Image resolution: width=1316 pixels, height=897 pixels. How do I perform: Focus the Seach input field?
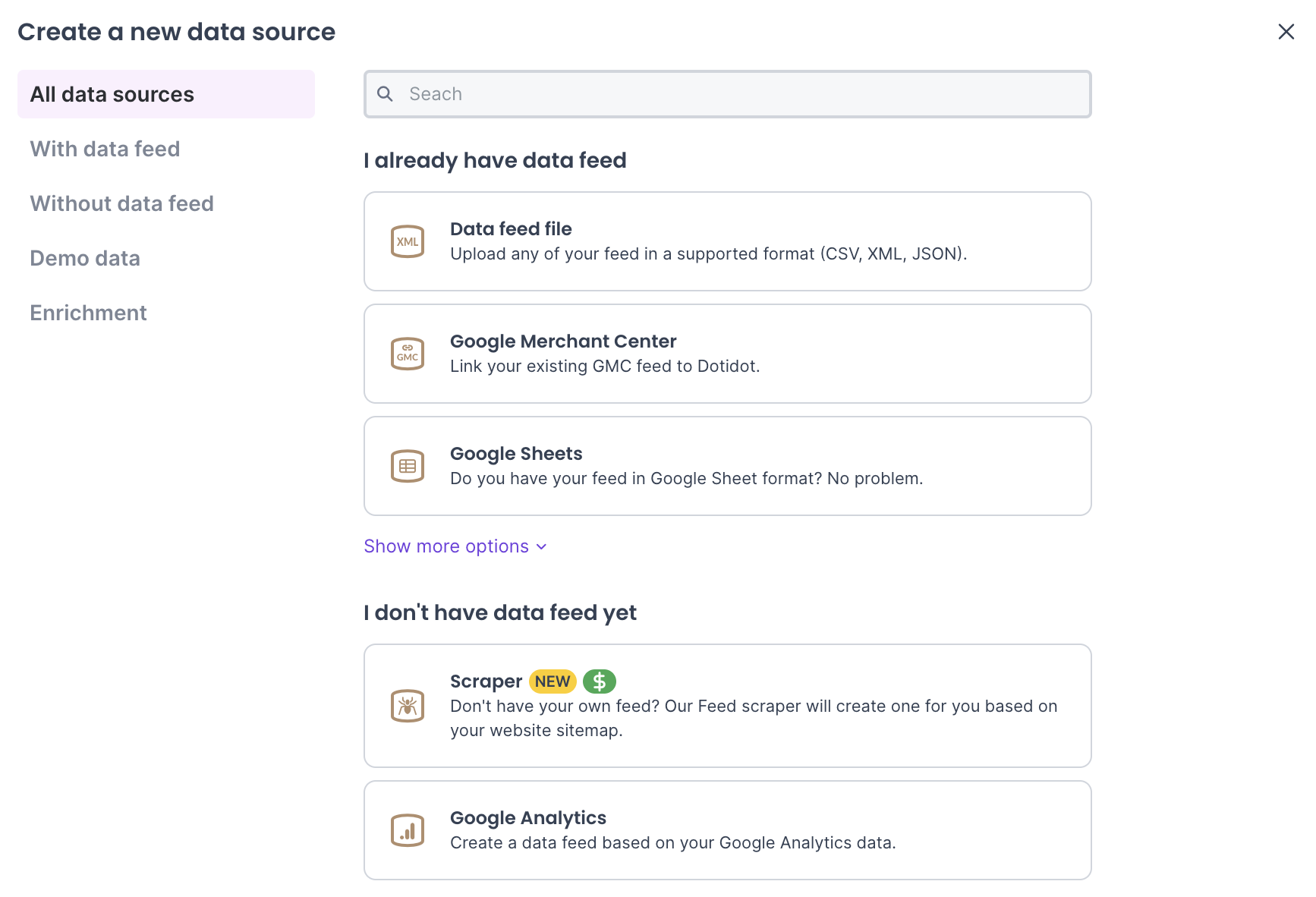pos(728,94)
